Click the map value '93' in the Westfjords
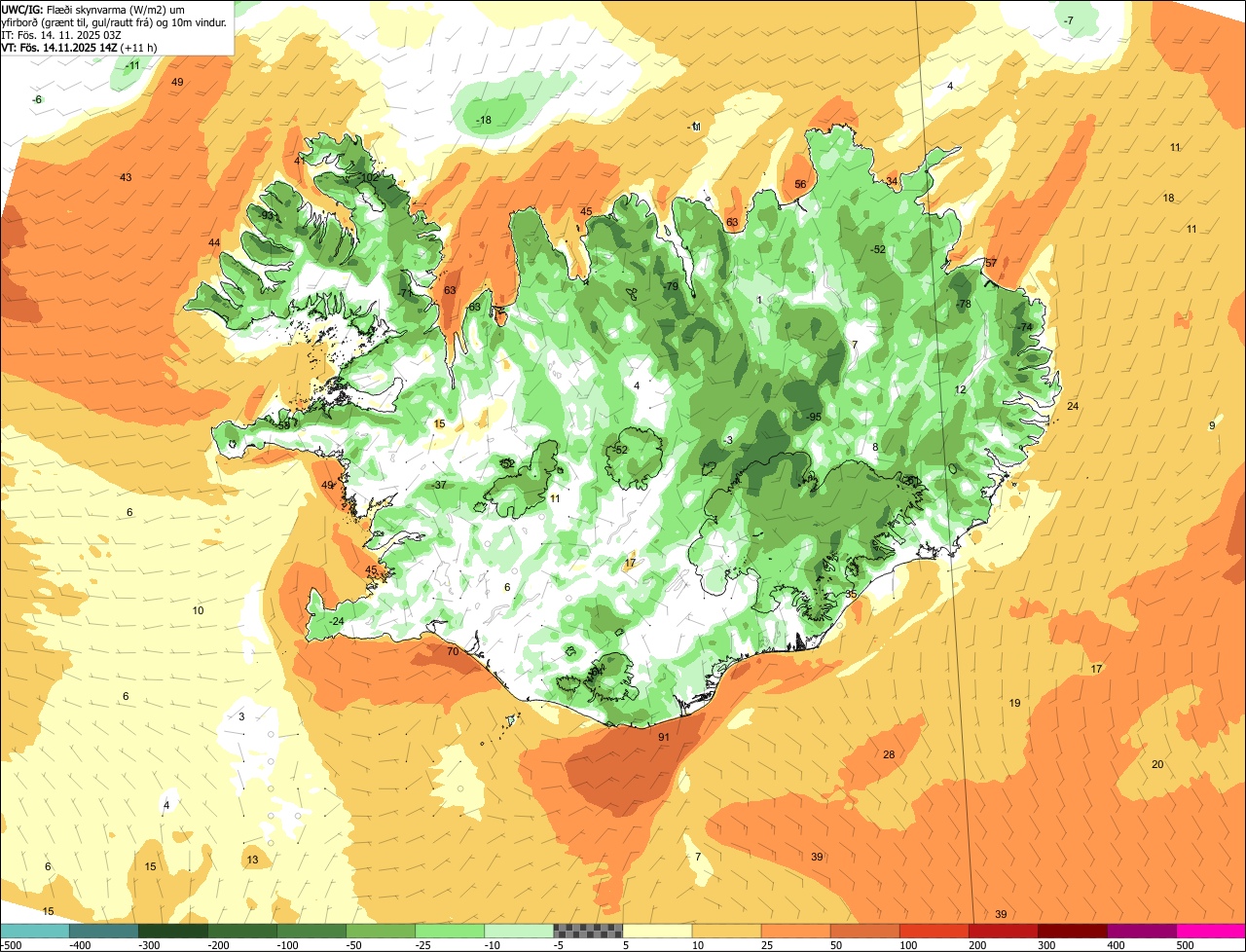 click(x=268, y=215)
